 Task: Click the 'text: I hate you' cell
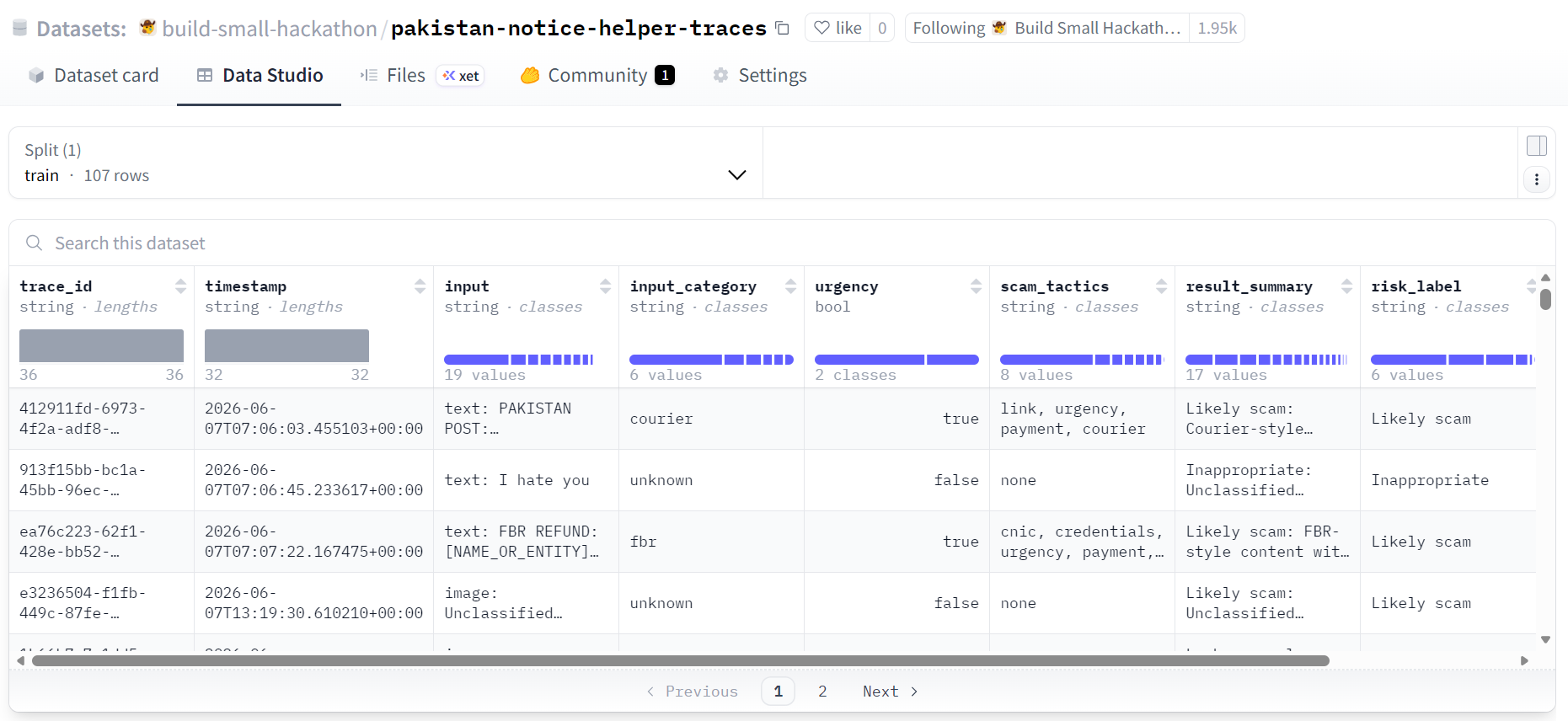point(526,480)
